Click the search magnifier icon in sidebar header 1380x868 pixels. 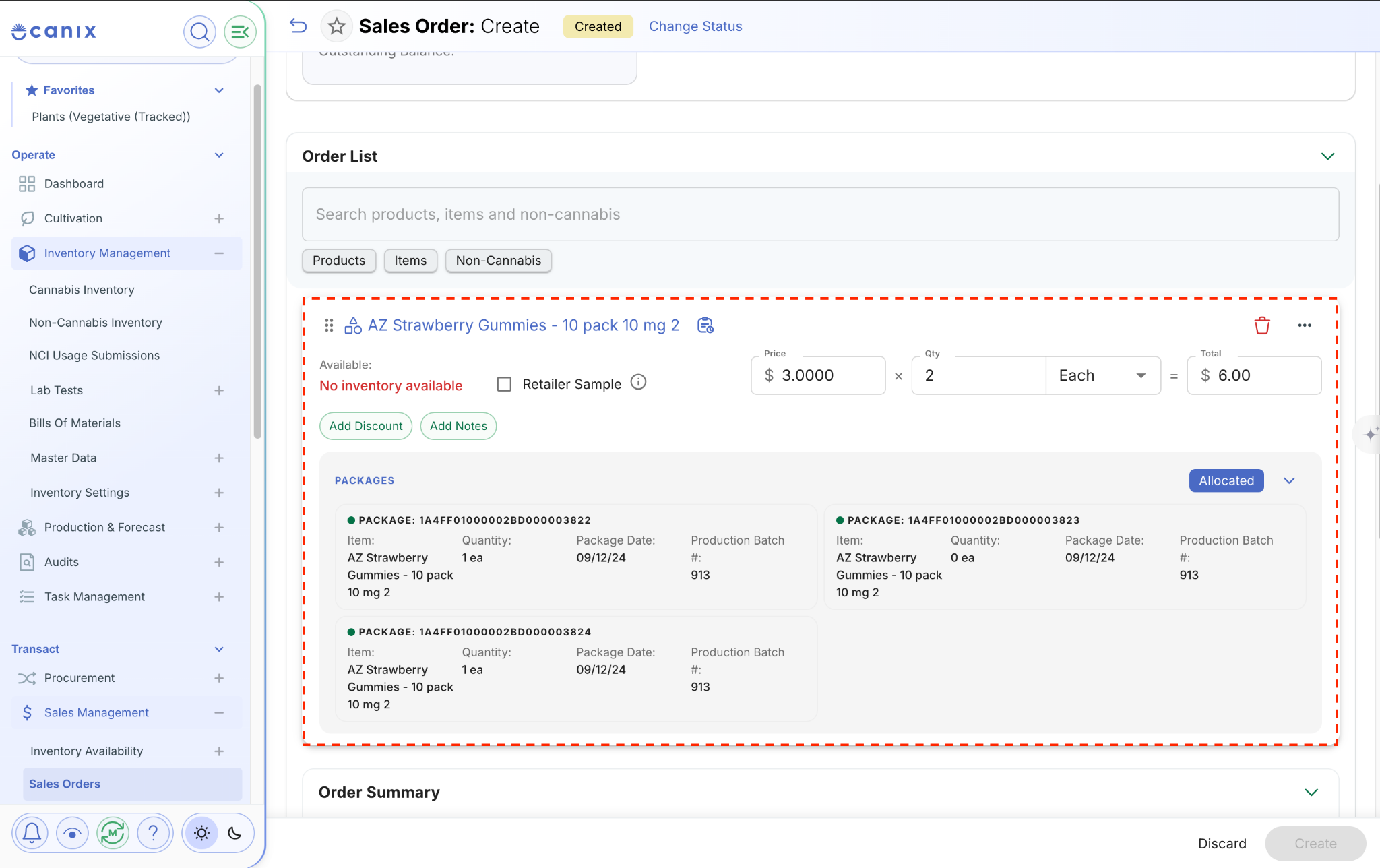199,32
